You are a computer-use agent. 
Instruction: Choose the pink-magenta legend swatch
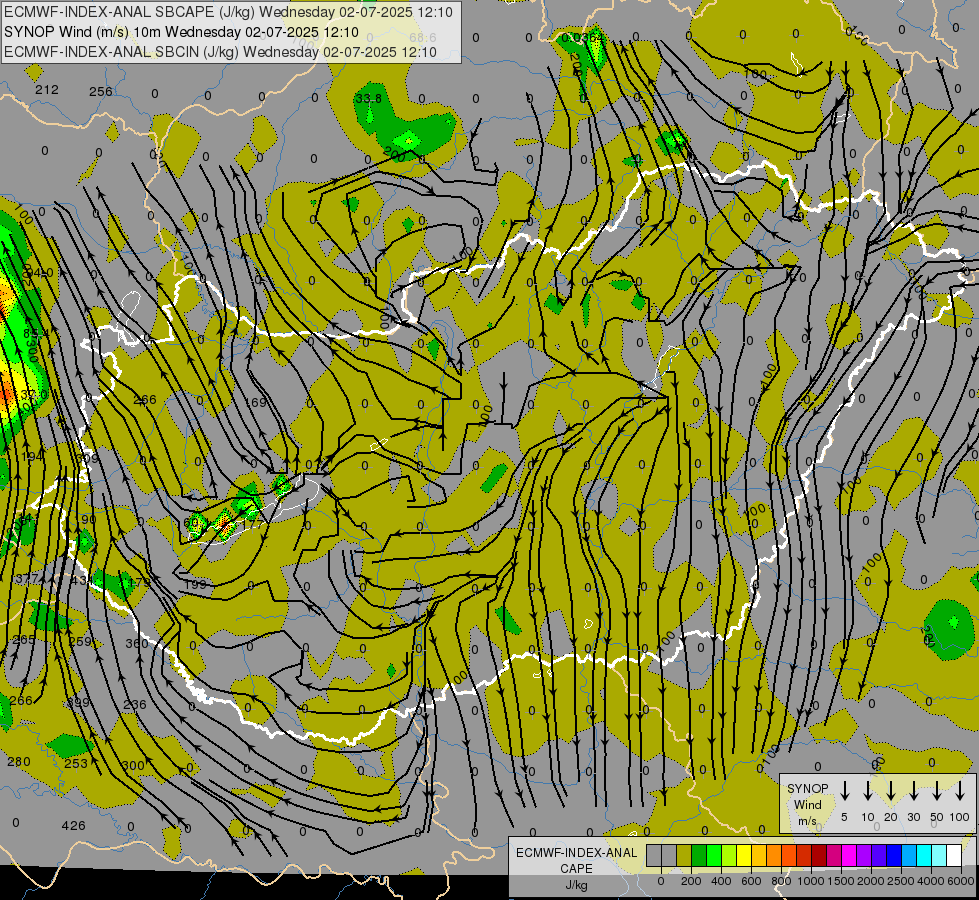coord(834,856)
